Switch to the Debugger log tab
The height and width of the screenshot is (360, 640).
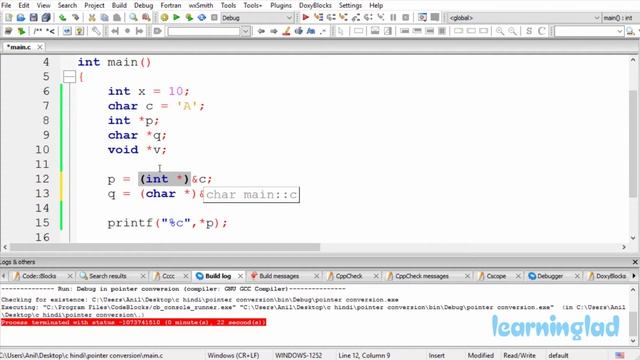[x=550, y=276]
